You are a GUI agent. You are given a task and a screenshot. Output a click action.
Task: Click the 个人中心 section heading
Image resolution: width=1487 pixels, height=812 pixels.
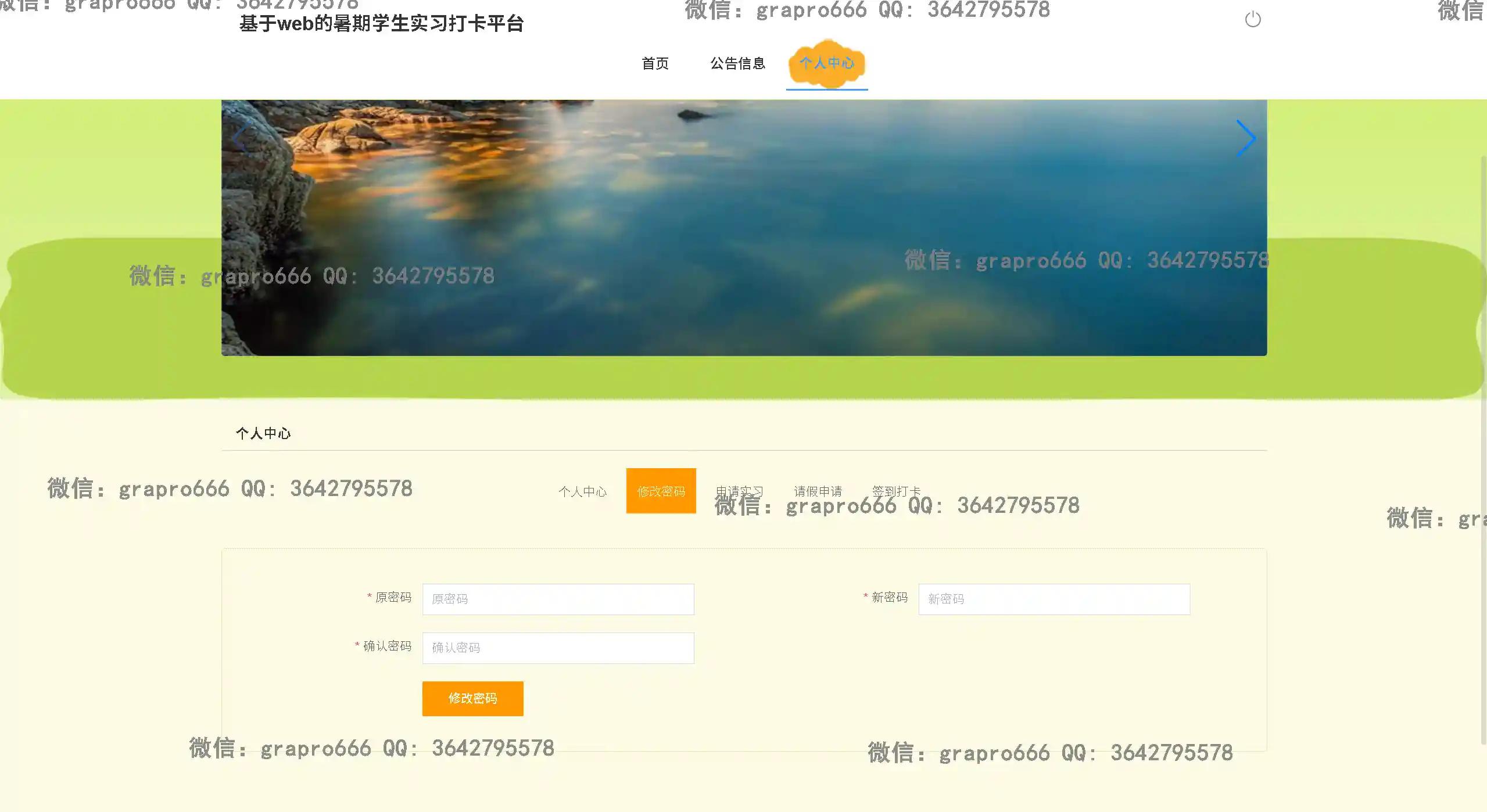[x=263, y=433]
